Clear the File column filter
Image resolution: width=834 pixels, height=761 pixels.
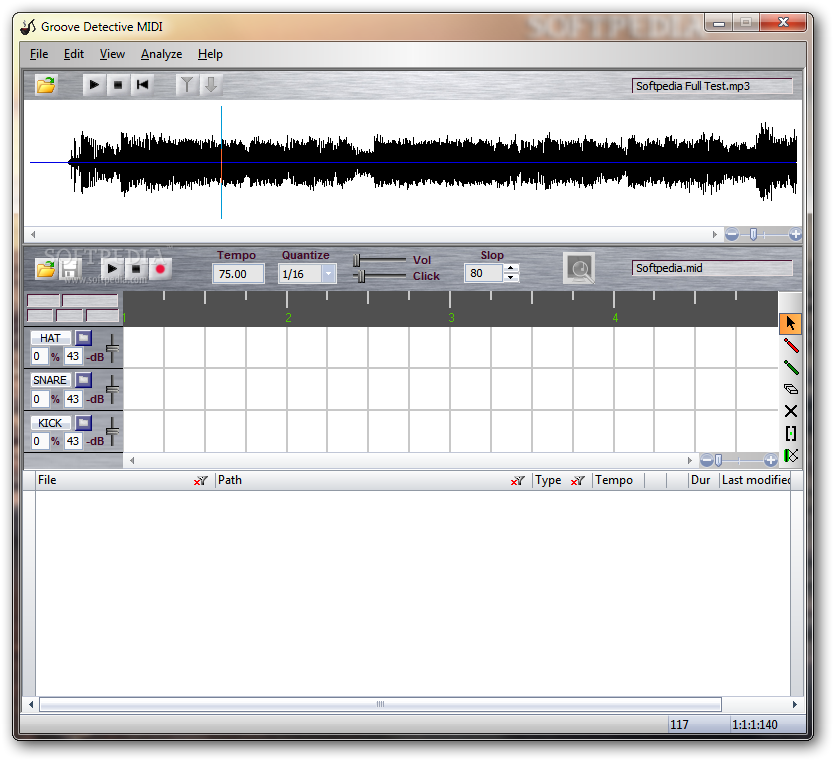201,481
